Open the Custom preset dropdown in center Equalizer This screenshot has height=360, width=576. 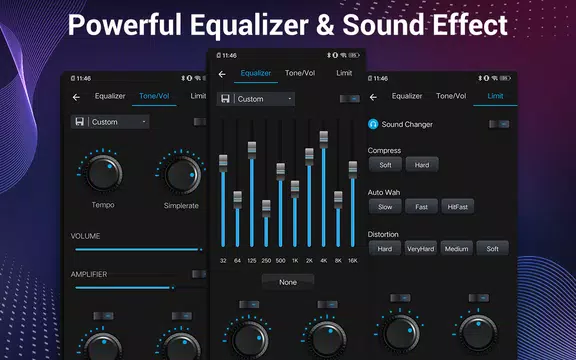pyautogui.click(x=256, y=99)
